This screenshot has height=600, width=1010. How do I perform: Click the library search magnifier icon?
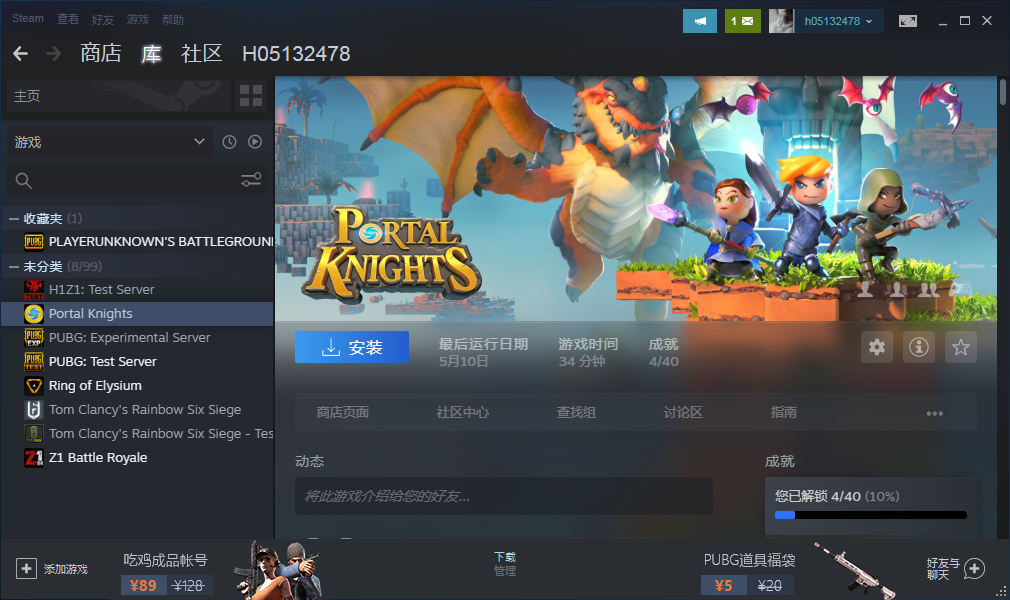pos(24,181)
